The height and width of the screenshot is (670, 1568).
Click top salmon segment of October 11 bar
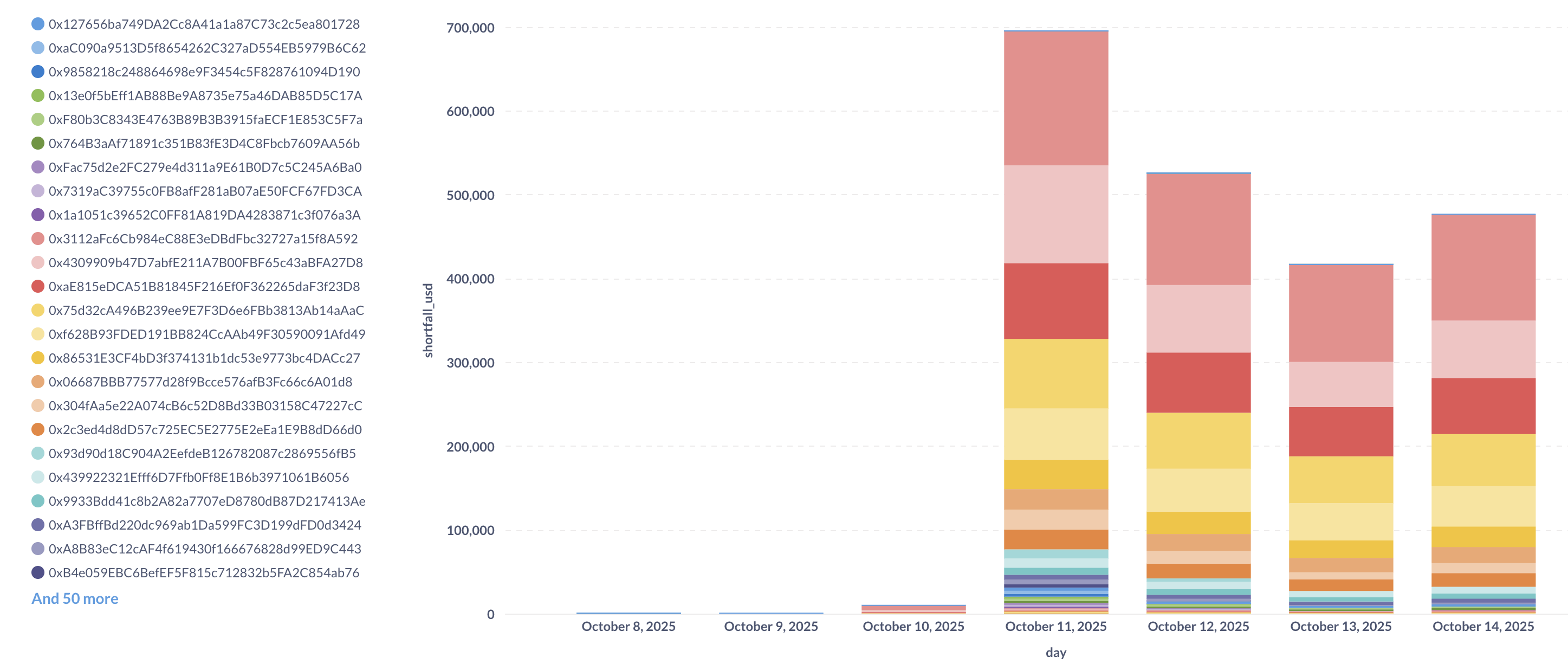pos(1055,98)
